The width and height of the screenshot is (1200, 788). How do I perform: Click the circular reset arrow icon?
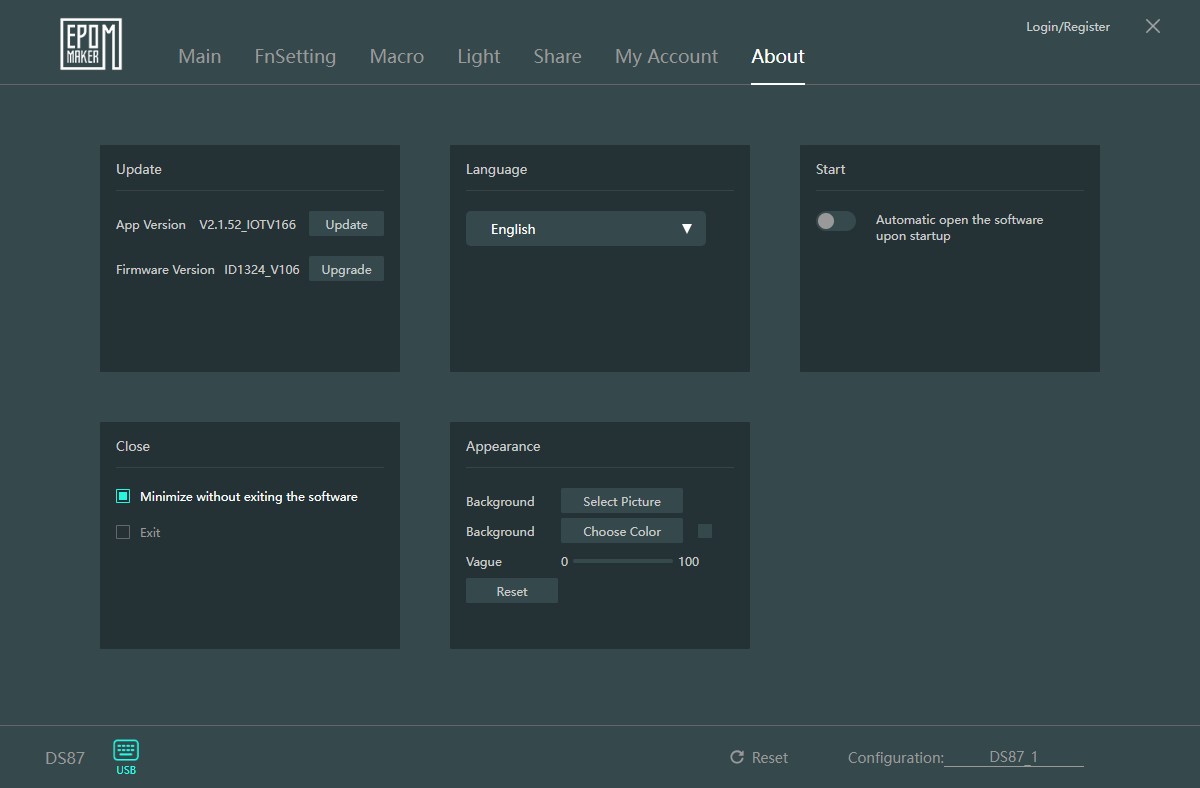click(737, 757)
